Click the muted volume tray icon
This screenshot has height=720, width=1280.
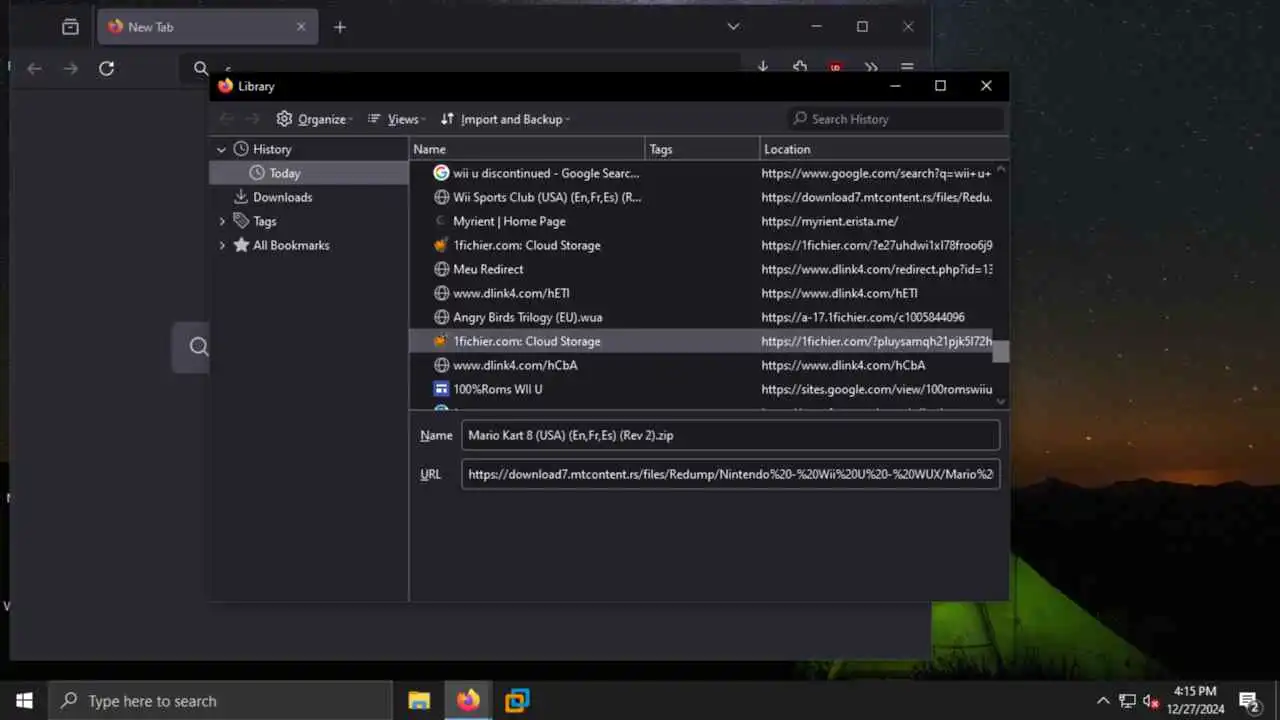click(x=1151, y=701)
